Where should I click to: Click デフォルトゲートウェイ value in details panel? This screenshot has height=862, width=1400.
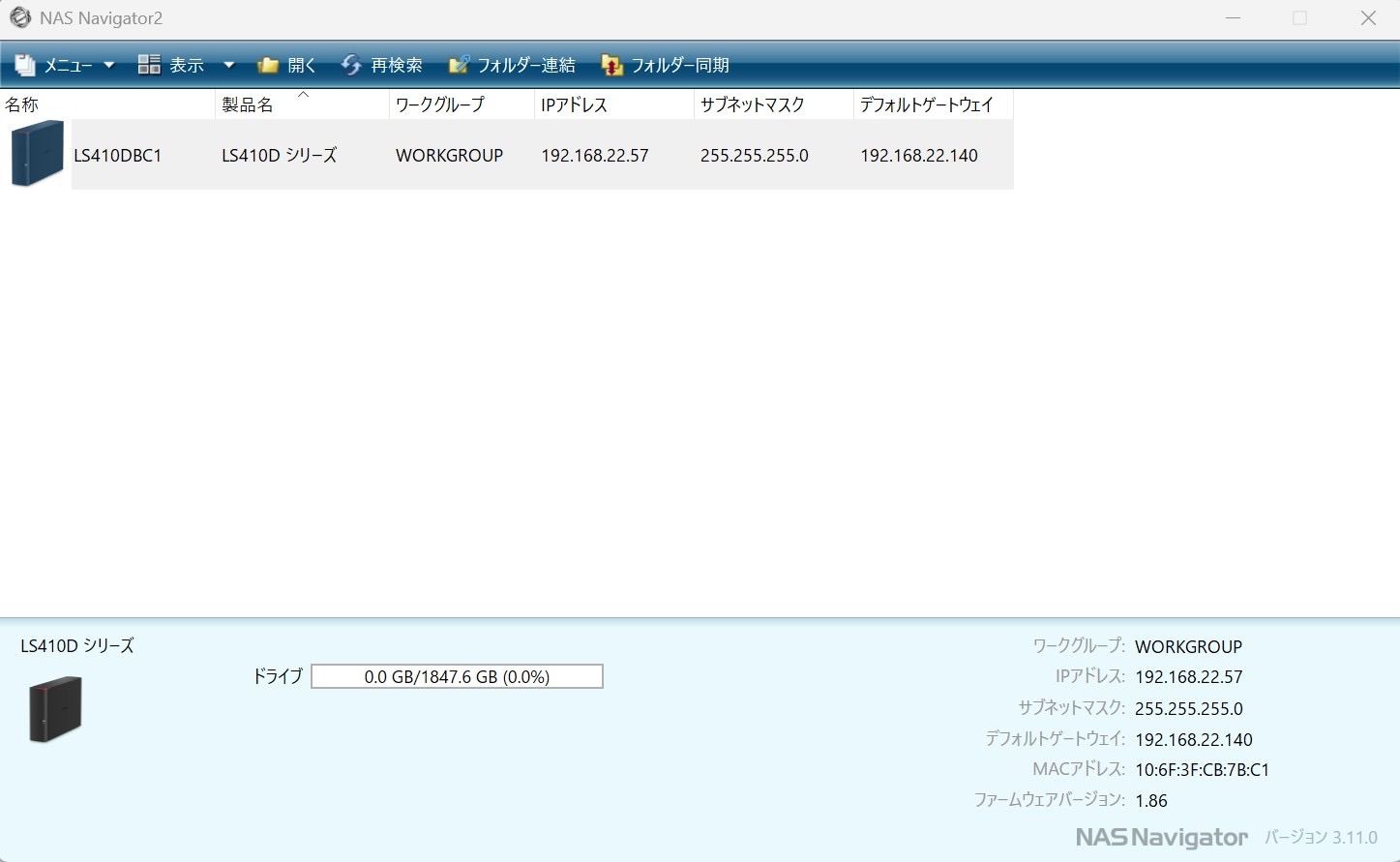1193,739
